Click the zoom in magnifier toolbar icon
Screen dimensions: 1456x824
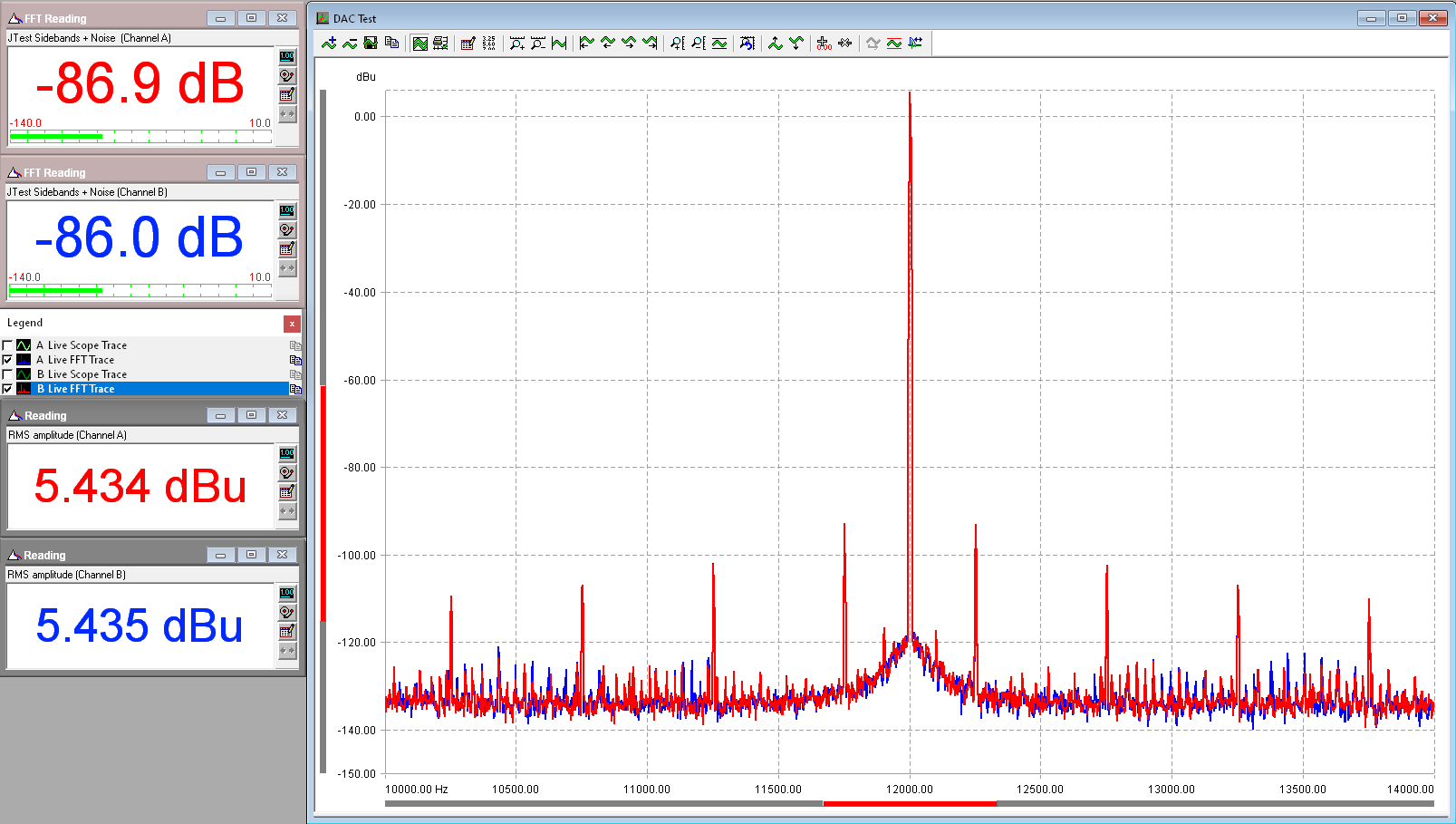[x=516, y=44]
